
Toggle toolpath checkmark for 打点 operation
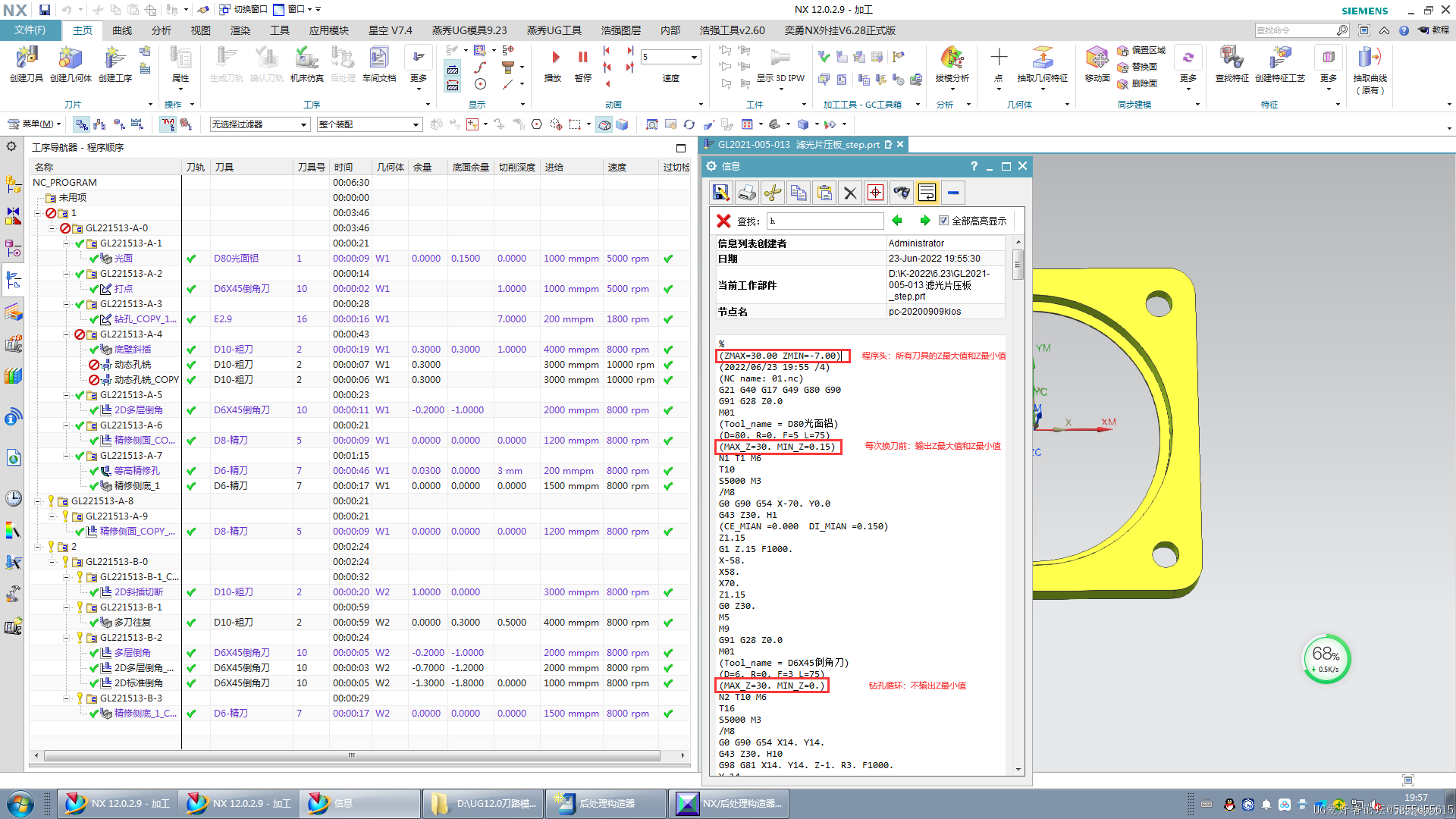coord(191,289)
